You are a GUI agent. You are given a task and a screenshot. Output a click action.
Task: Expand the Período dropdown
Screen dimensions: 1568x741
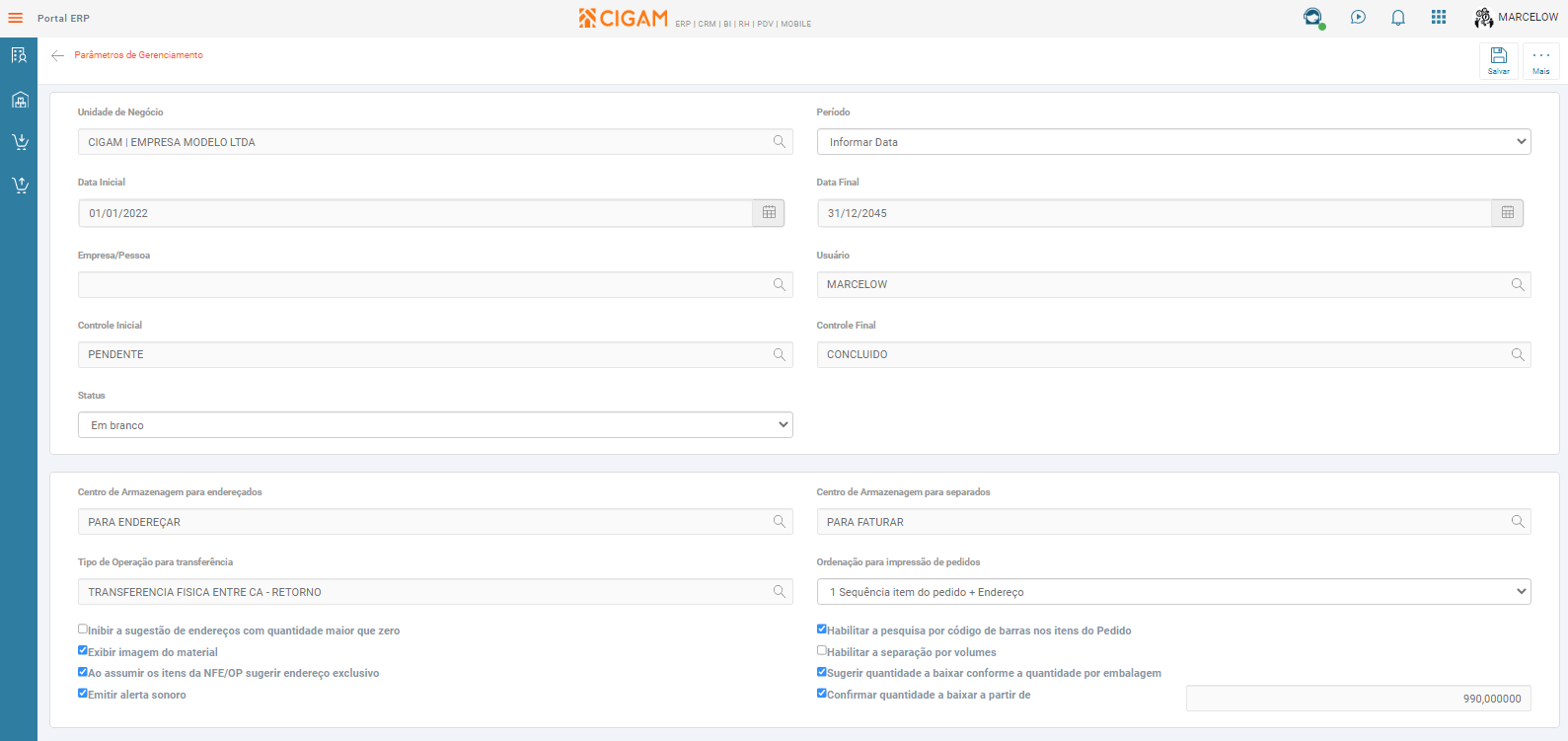pos(1173,142)
